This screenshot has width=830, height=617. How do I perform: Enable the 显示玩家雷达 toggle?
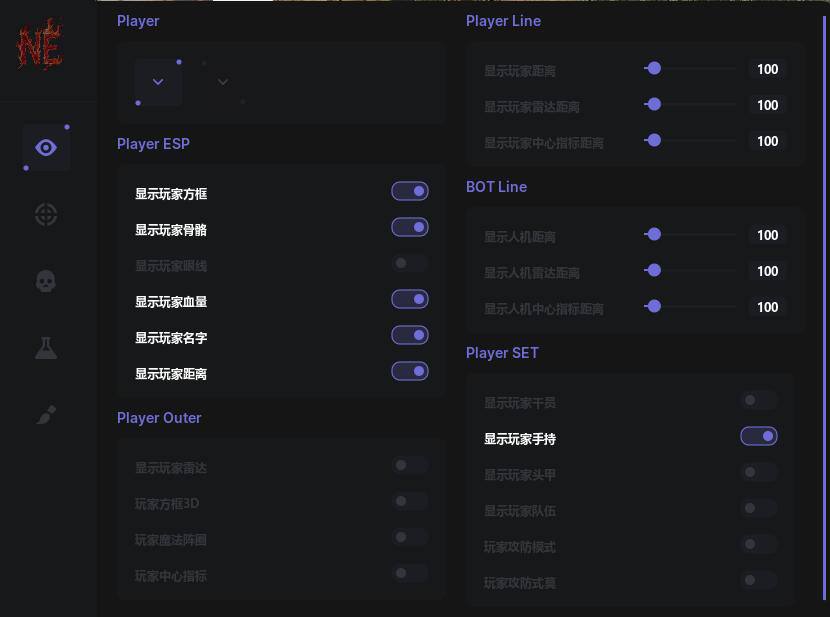(x=410, y=465)
